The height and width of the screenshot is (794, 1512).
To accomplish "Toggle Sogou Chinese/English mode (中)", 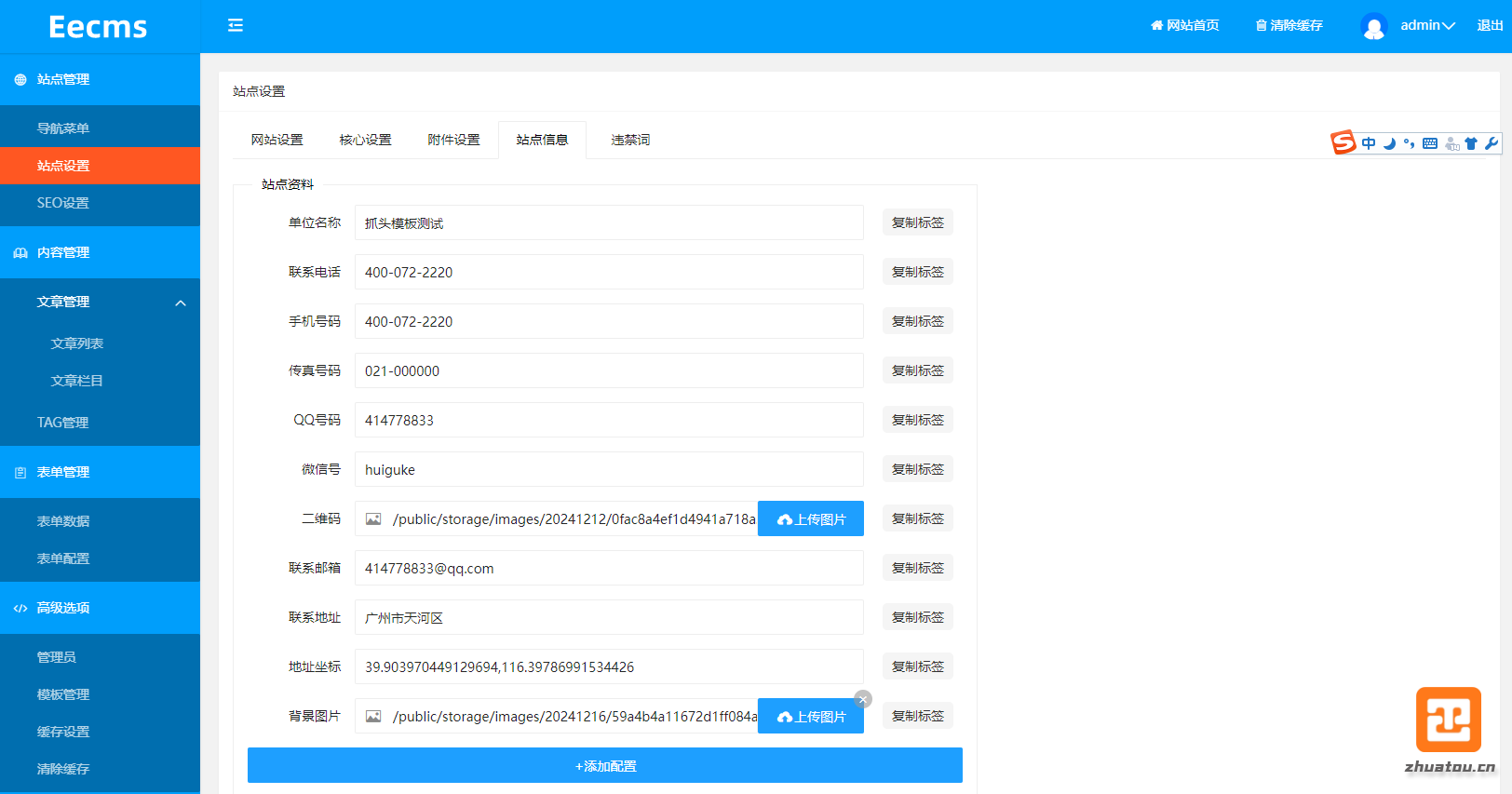I will (1369, 143).
